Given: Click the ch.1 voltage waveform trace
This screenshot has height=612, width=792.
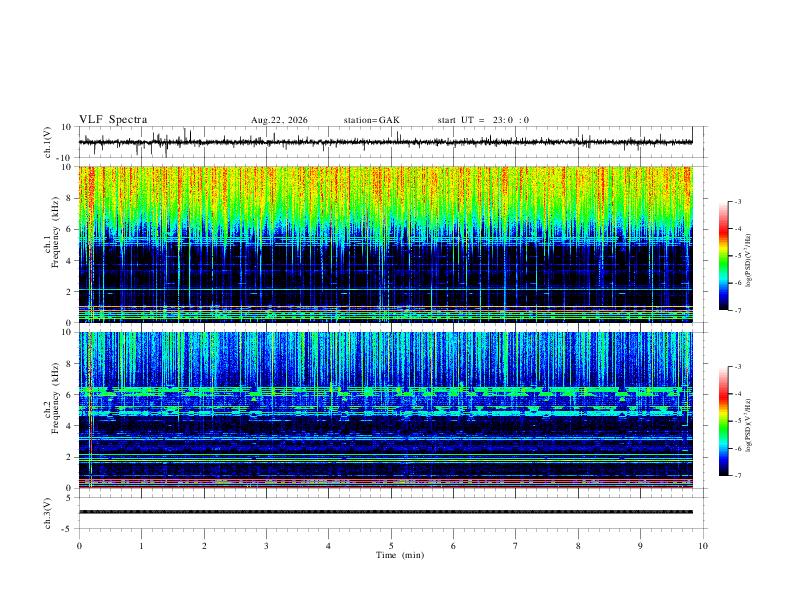Looking at the screenshot, I should 385,142.
